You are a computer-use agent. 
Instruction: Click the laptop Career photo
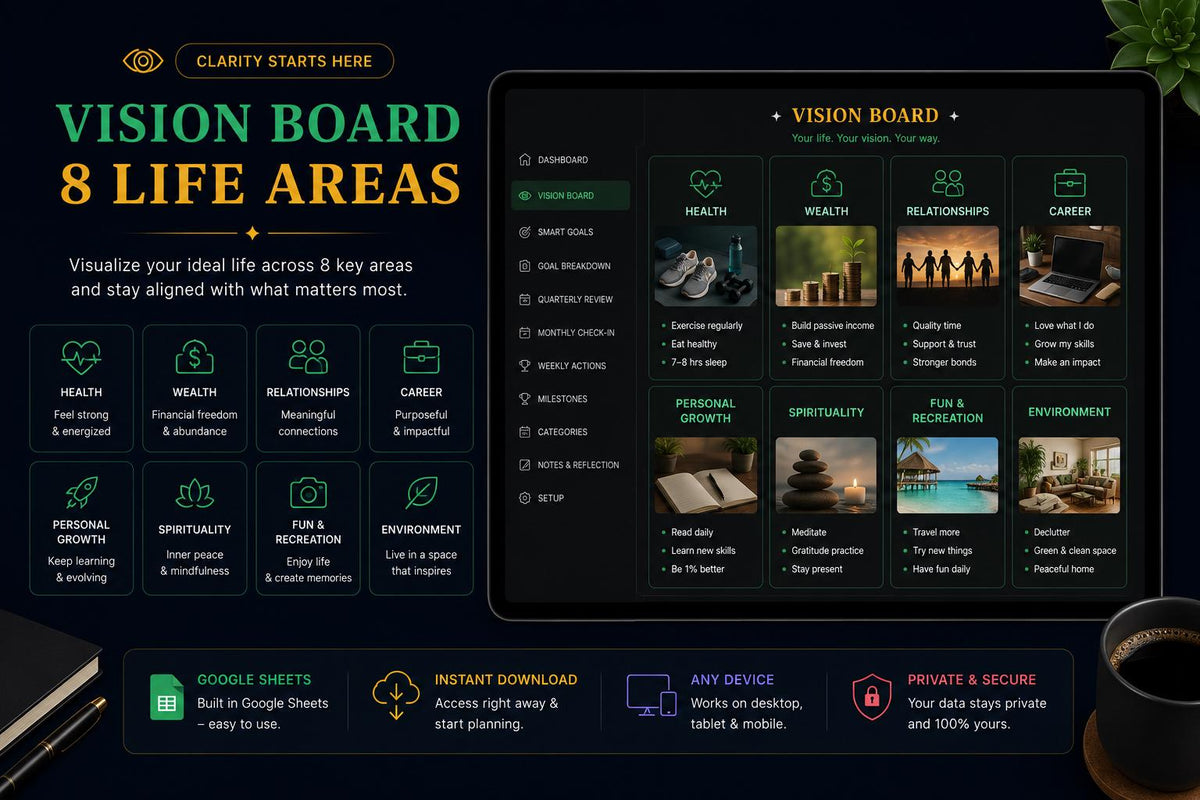(x=1070, y=265)
